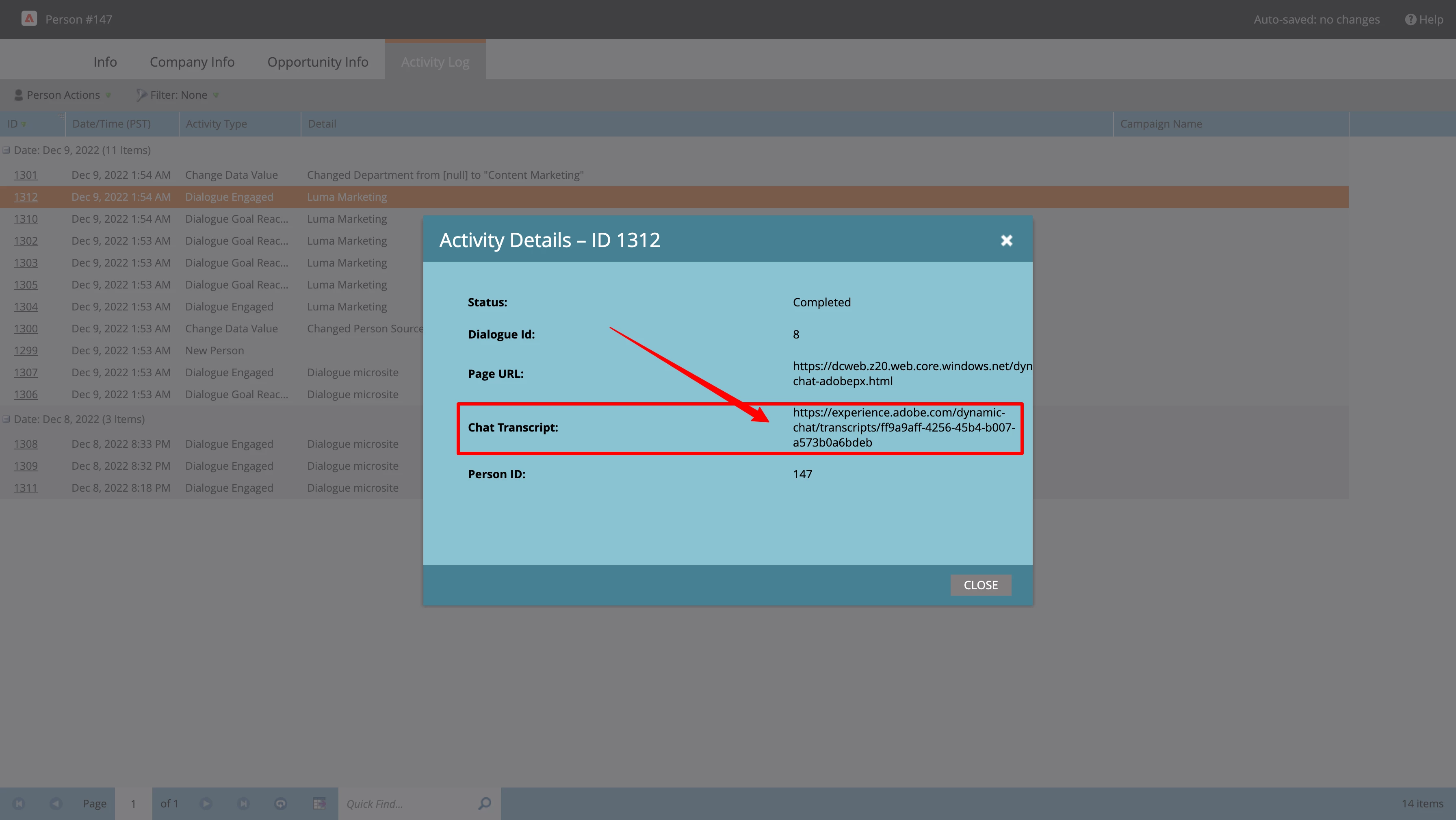Switch to the Company Info tab
The image size is (1456, 820).
point(192,62)
